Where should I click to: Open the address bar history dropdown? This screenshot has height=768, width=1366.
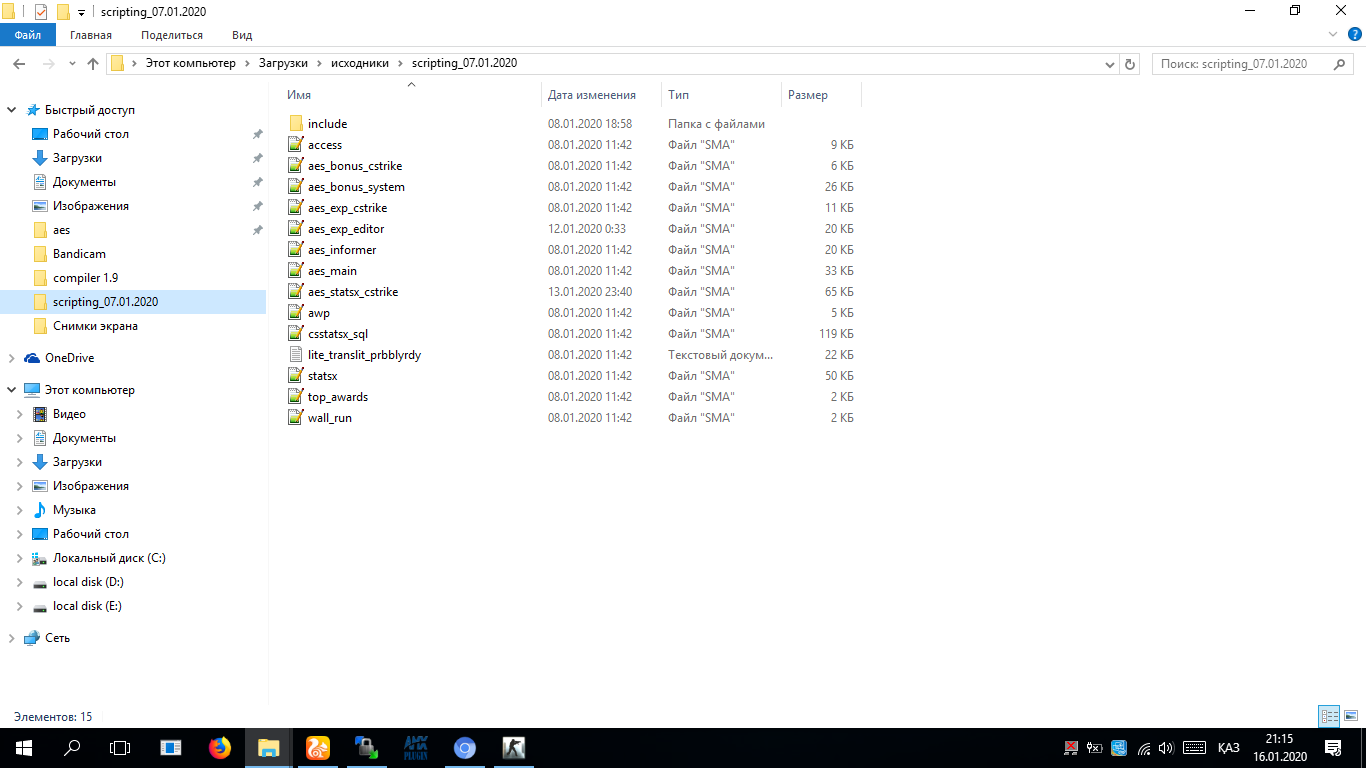coord(1110,63)
